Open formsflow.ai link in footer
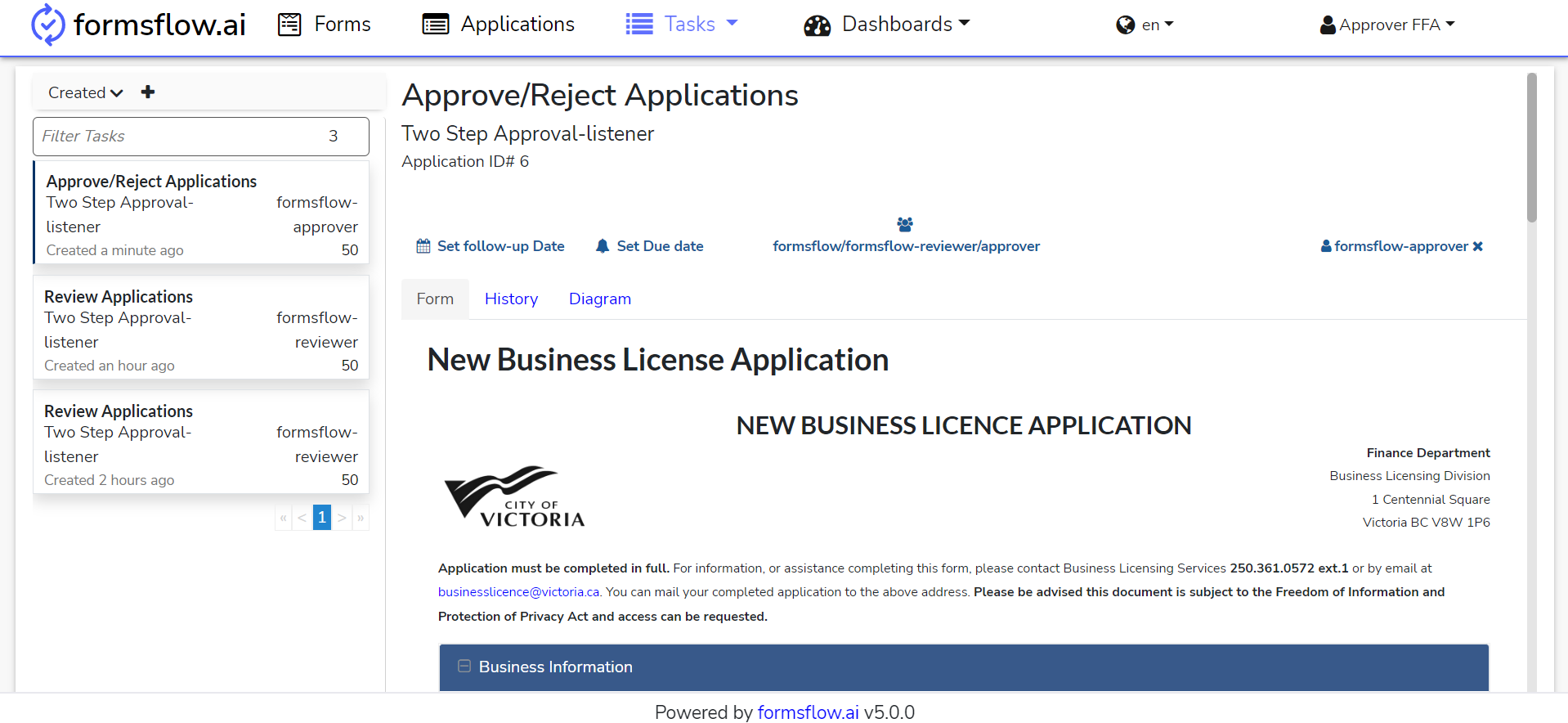This screenshot has width=1568, height=723. tap(808, 712)
